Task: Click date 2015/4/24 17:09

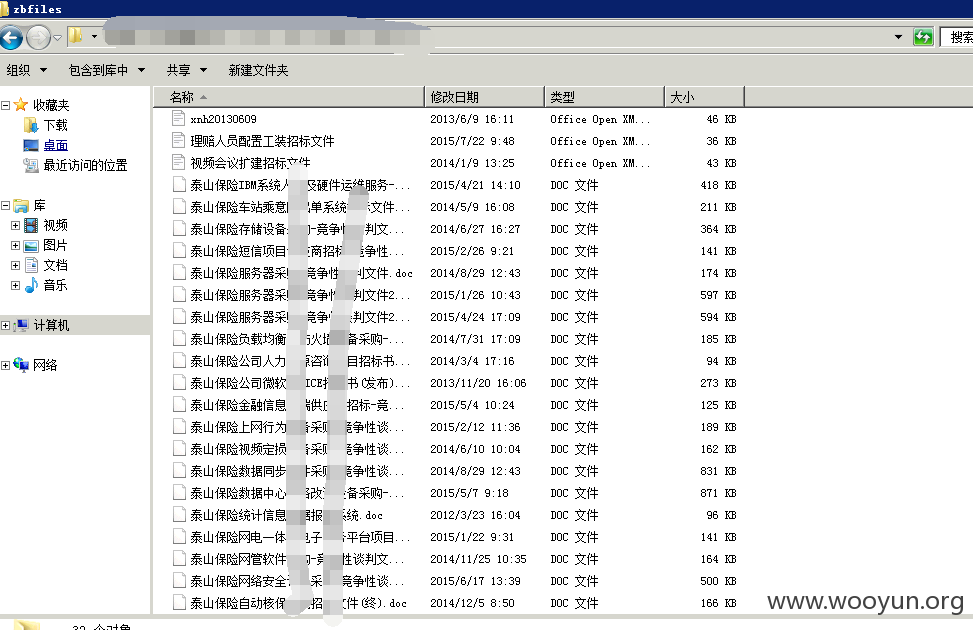Action: [475, 317]
